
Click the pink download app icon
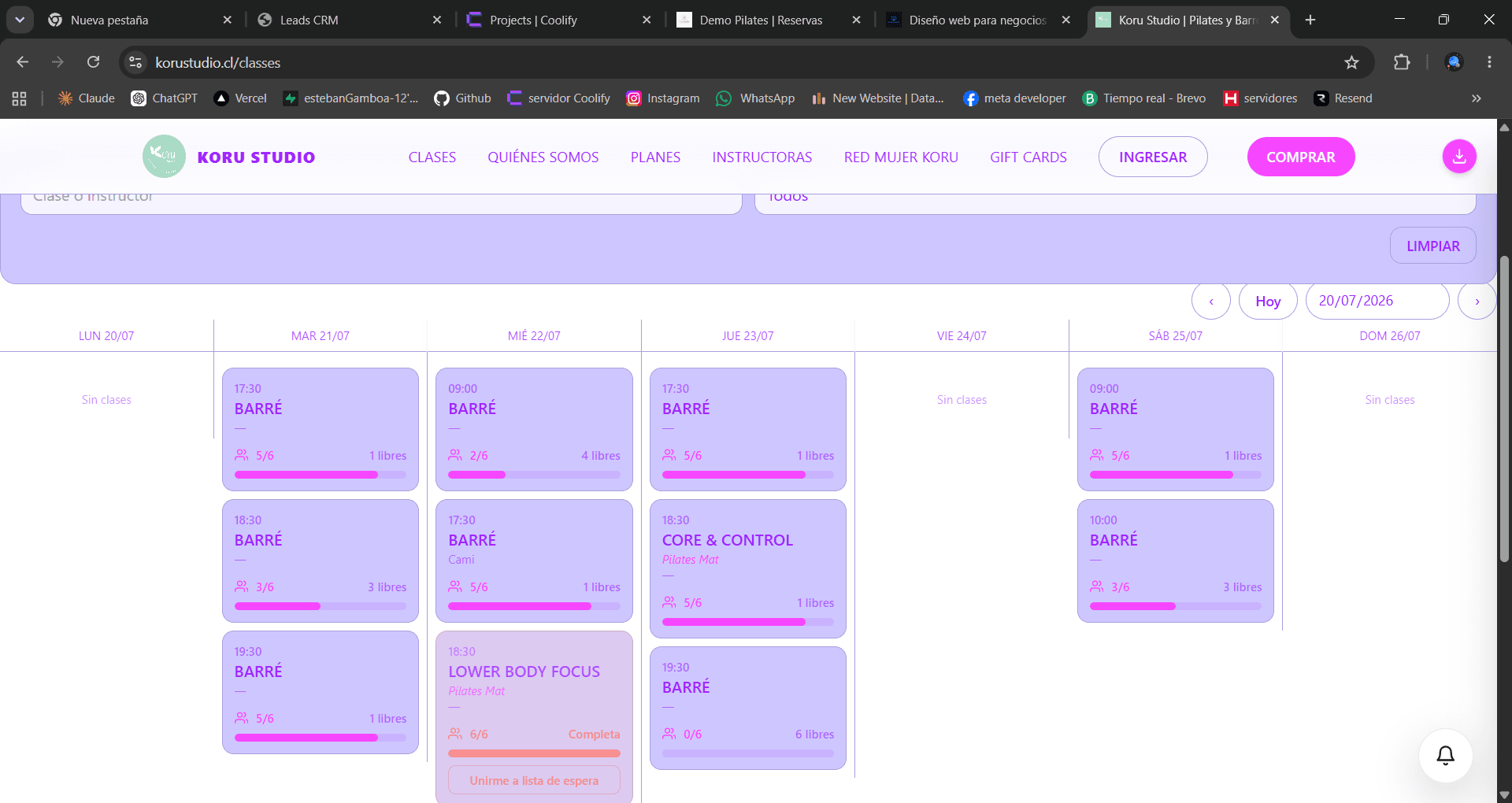point(1459,157)
